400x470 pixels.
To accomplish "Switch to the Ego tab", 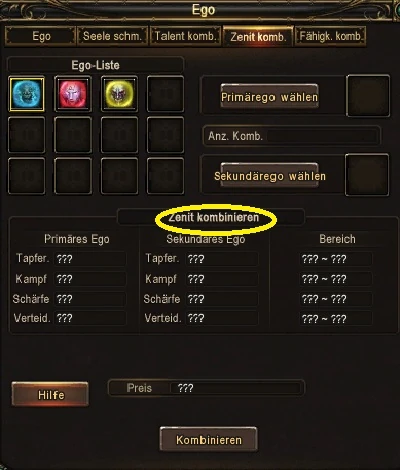I will click(41, 36).
